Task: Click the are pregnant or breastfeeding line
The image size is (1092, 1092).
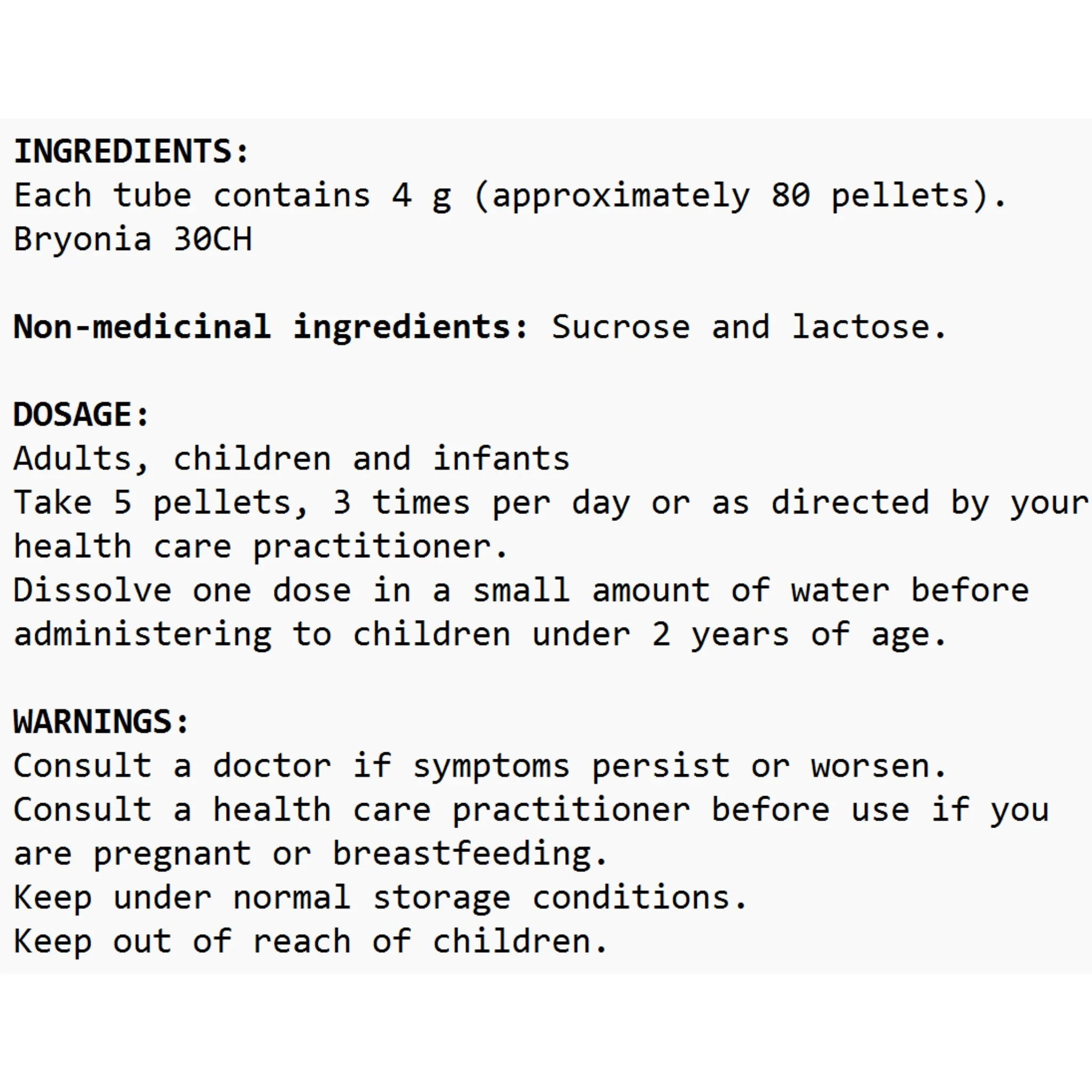Action: point(311,854)
